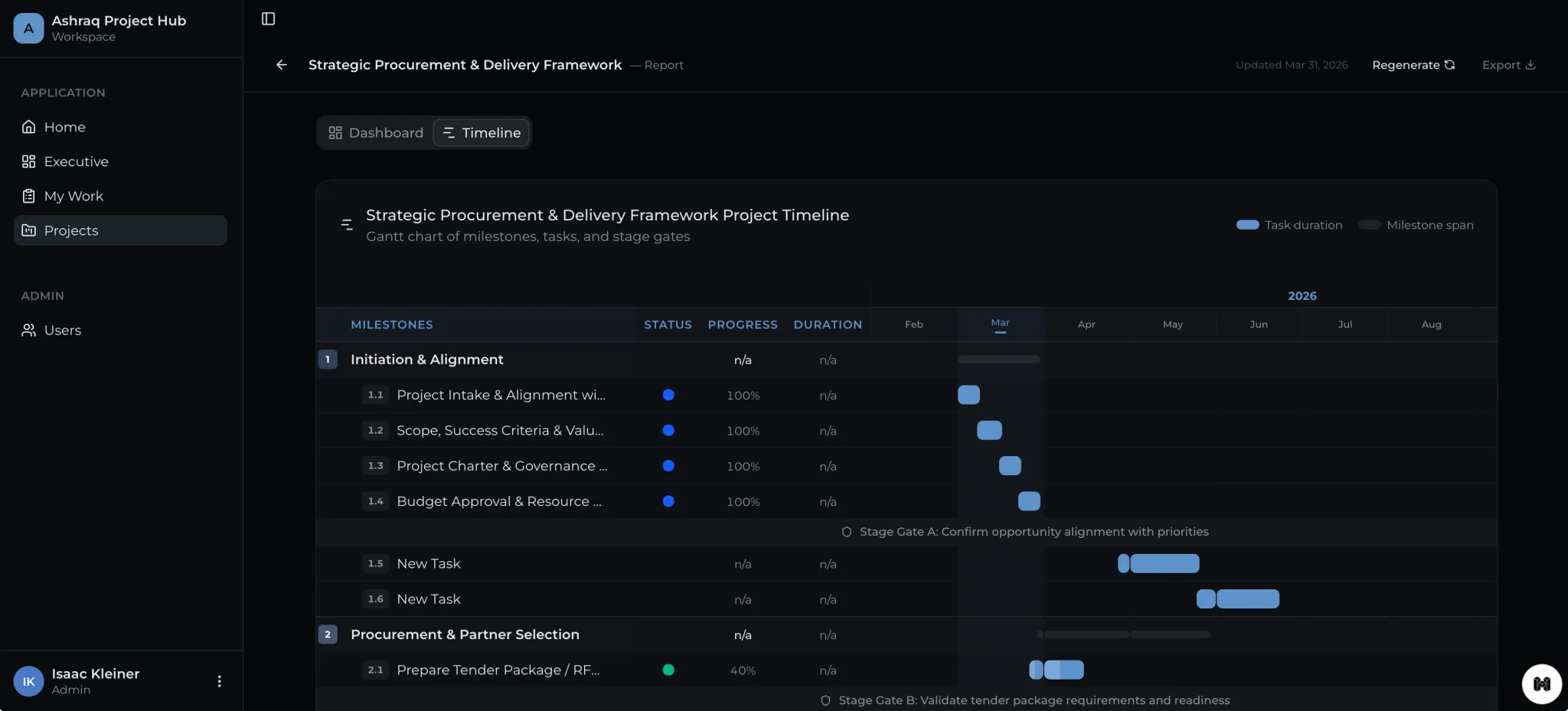The height and width of the screenshot is (711, 1568).
Task: Go back using the arrow icon
Action: 281,65
